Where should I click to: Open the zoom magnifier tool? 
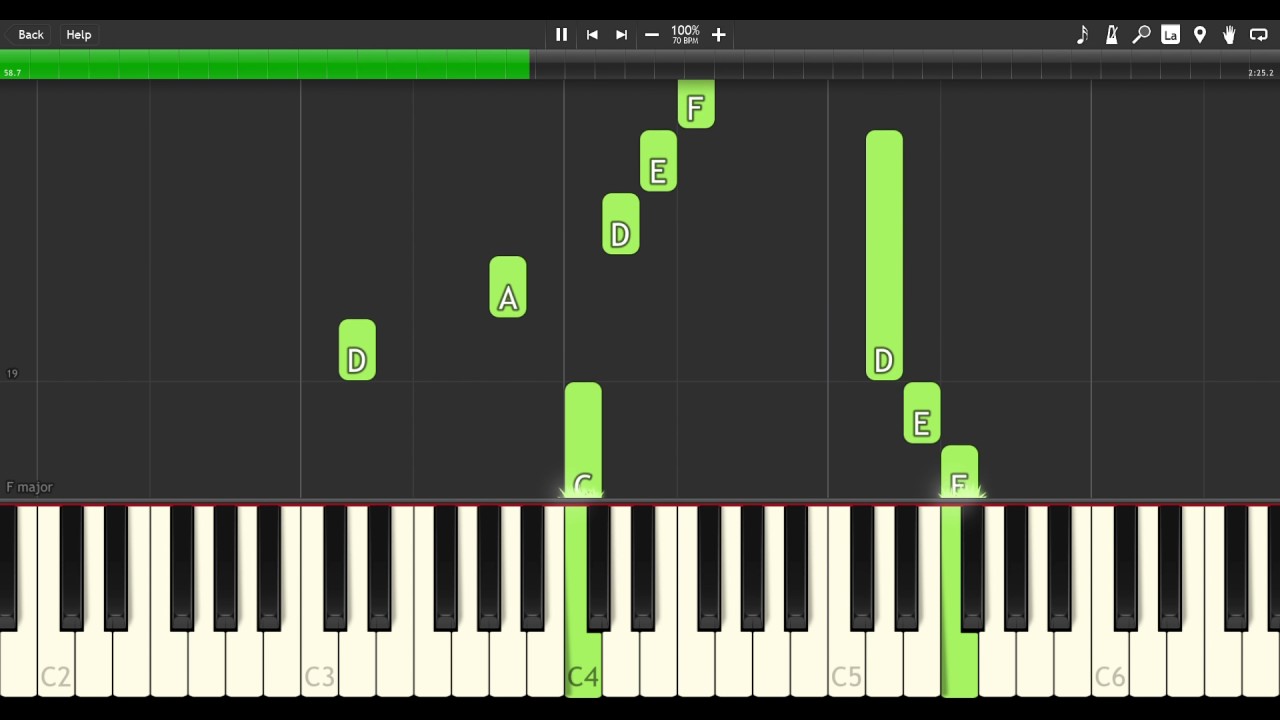click(x=1141, y=35)
